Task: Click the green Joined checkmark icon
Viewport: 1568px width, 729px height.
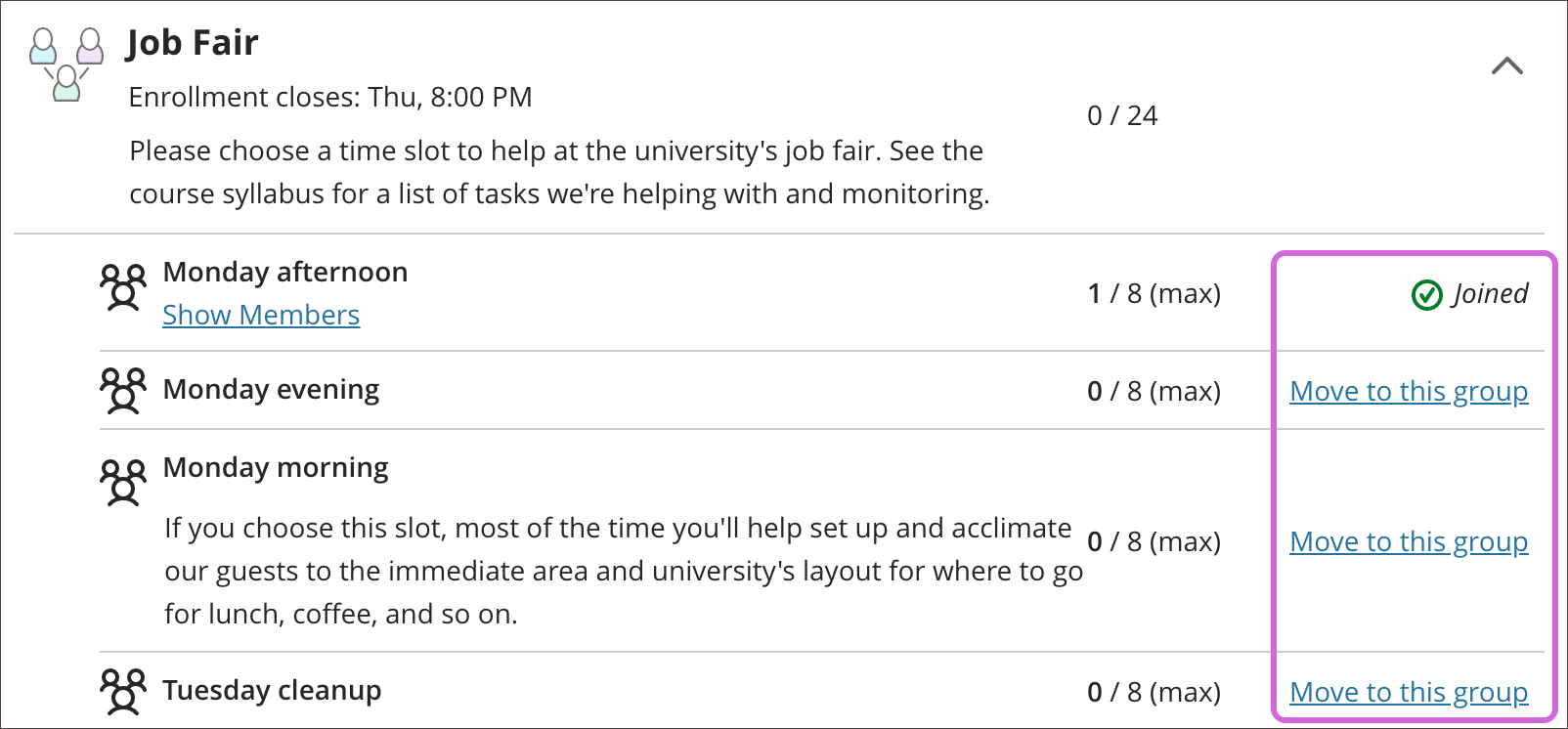Action: (1426, 294)
